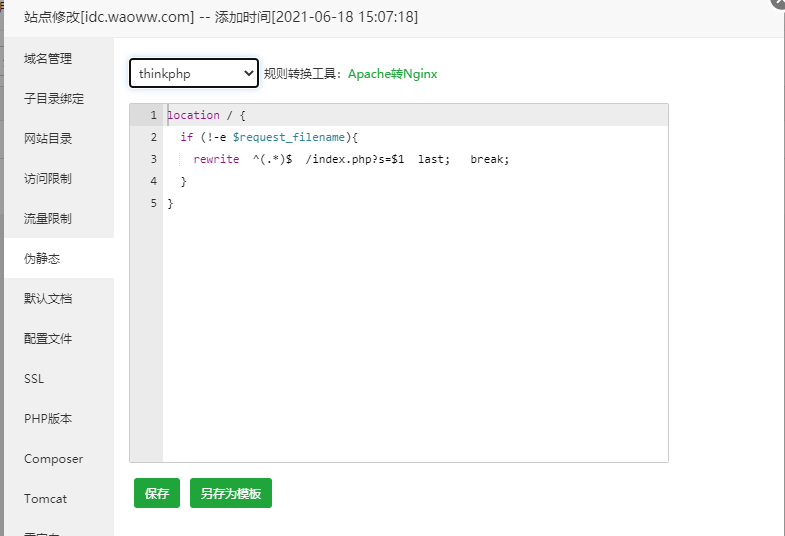Viewport: 785px width, 536px height.
Task: Click the 'if' keyword on line 2
Action: (x=187, y=137)
